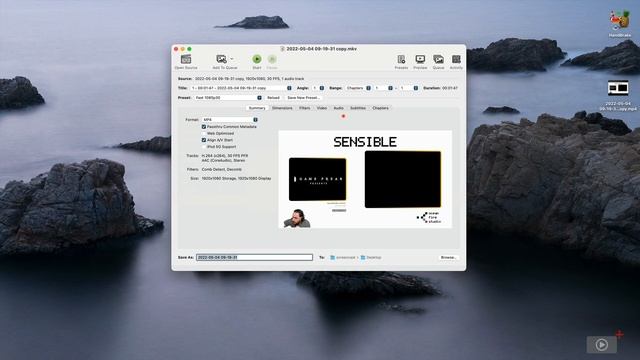Click the Duration 00:01:47 value
Image resolution: width=640 pixels, height=360 pixels.
[450, 88]
